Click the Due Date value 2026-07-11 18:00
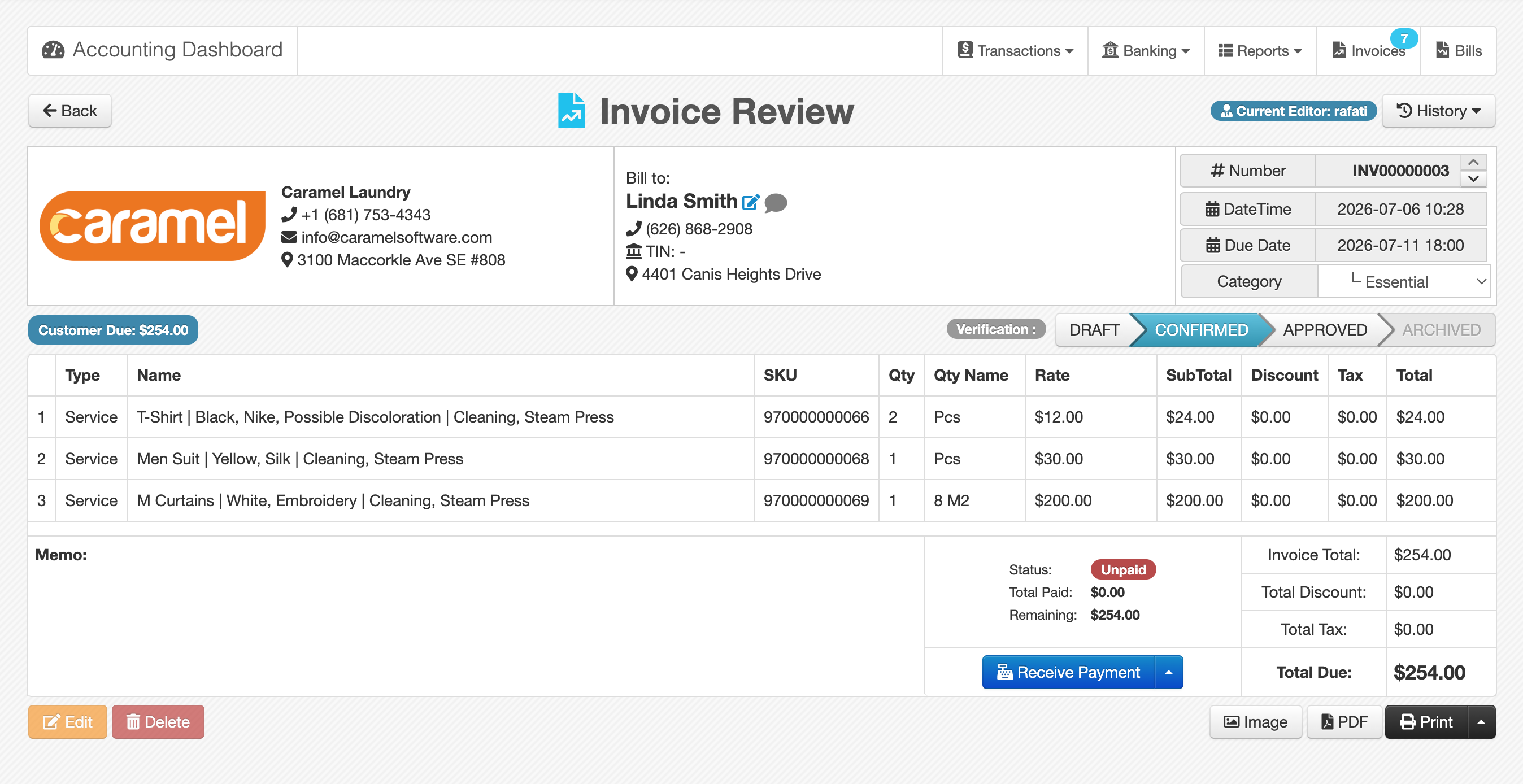This screenshot has width=1523, height=784. [x=1400, y=245]
